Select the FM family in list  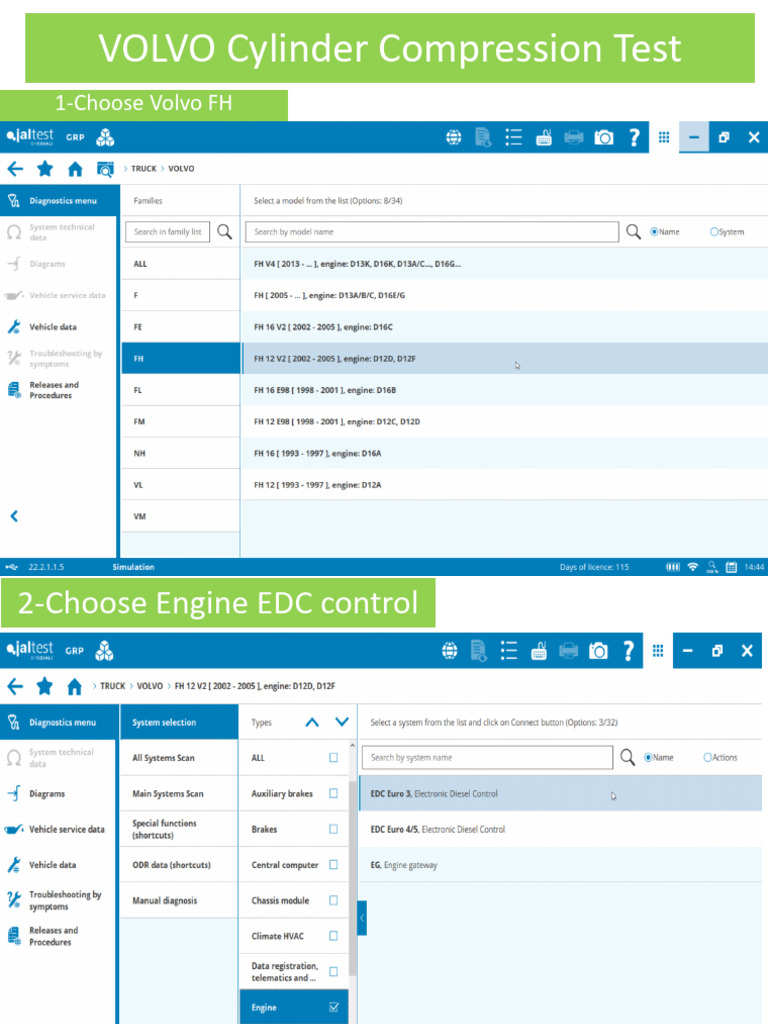pyautogui.click(x=181, y=422)
